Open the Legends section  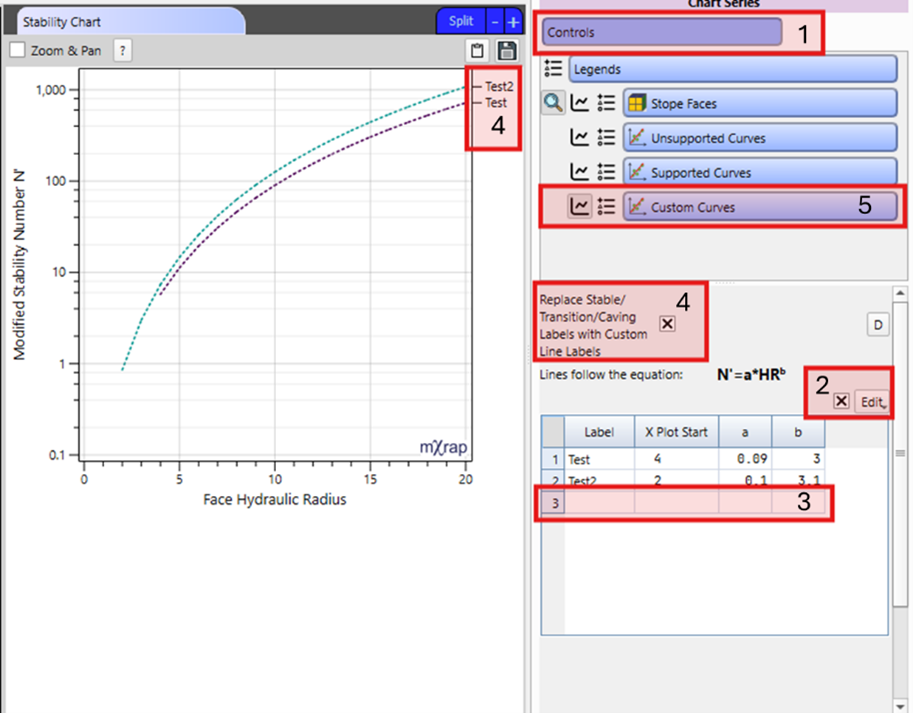tap(732, 69)
